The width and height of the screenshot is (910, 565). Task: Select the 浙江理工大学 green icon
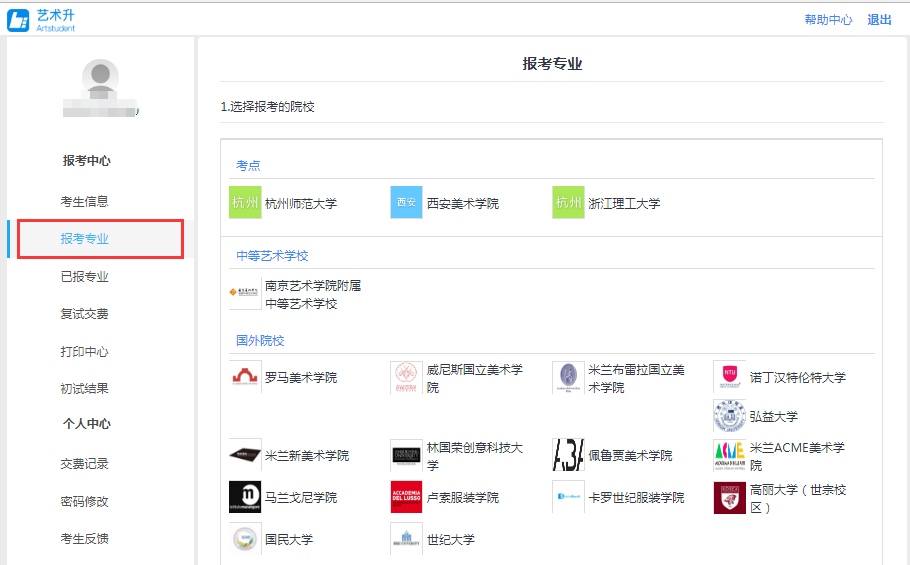click(568, 203)
